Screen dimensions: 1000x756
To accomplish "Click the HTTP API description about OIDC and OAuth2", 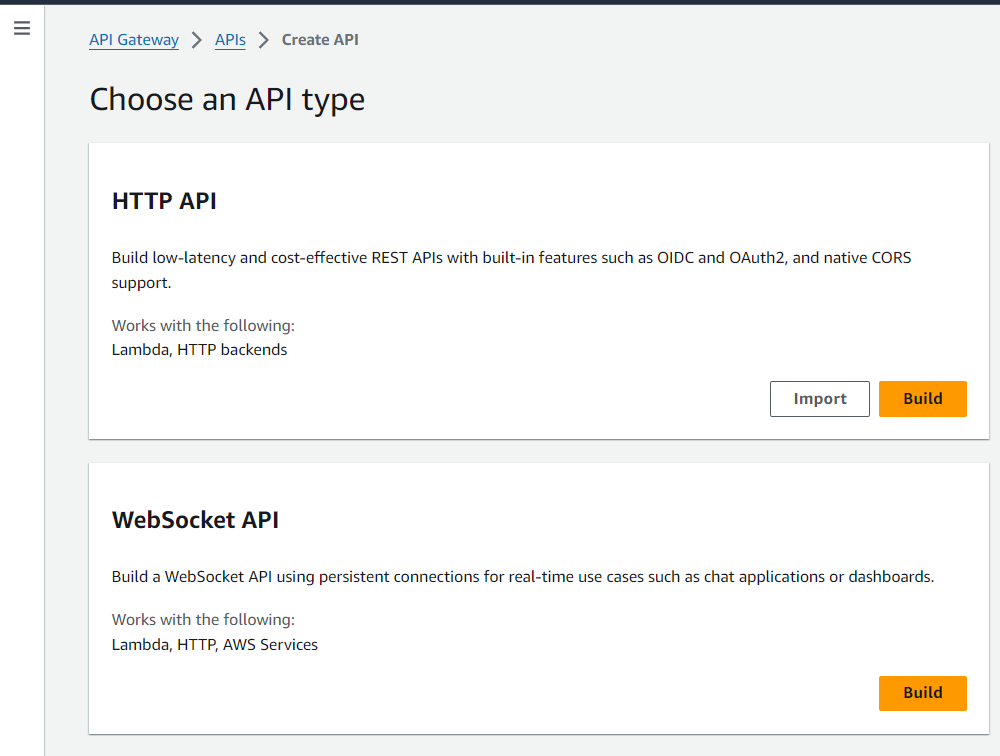I will 511,258.
